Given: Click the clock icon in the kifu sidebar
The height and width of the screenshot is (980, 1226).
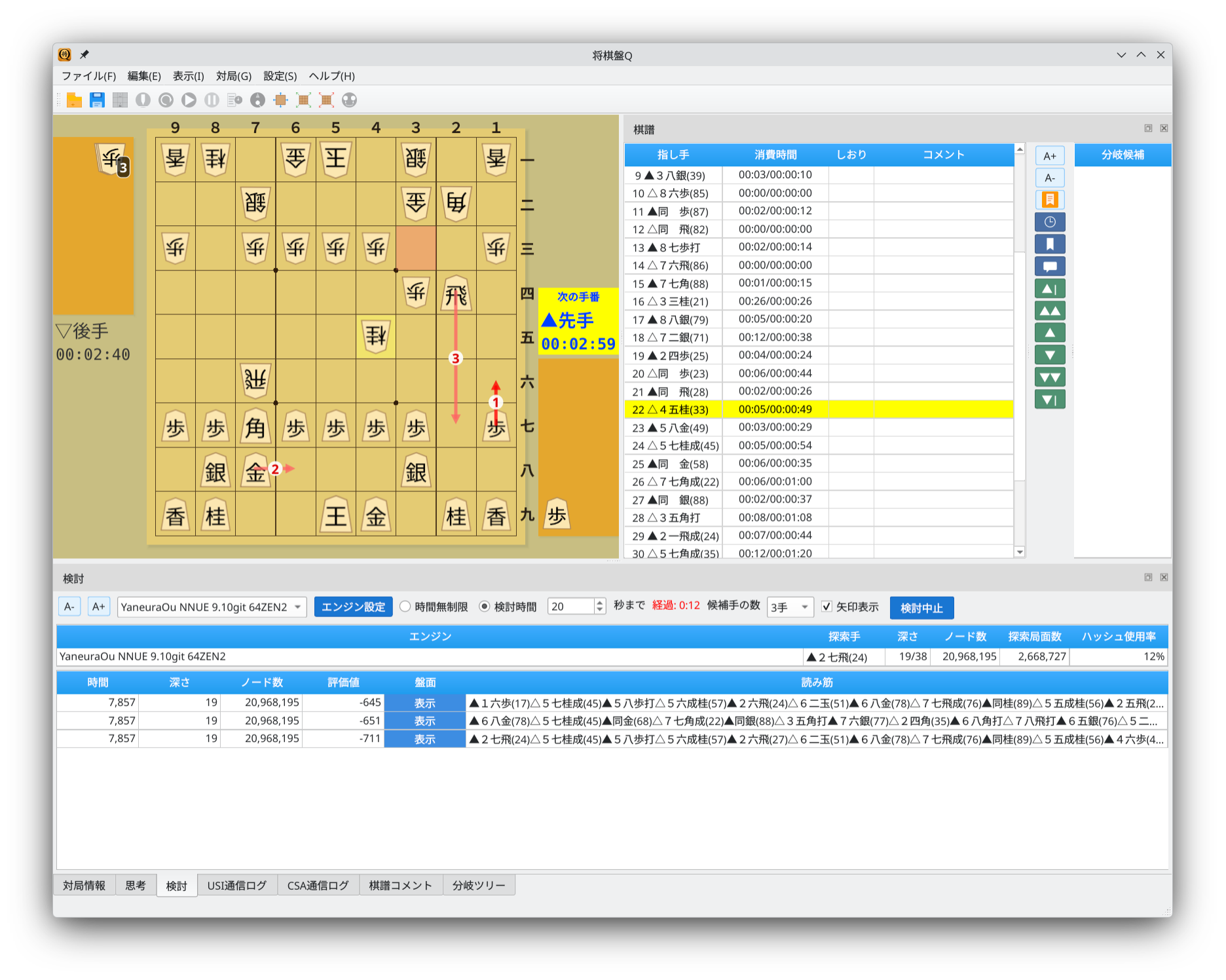Looking at the screenshot, I should pyautogui.click(x=1050, y=222).
